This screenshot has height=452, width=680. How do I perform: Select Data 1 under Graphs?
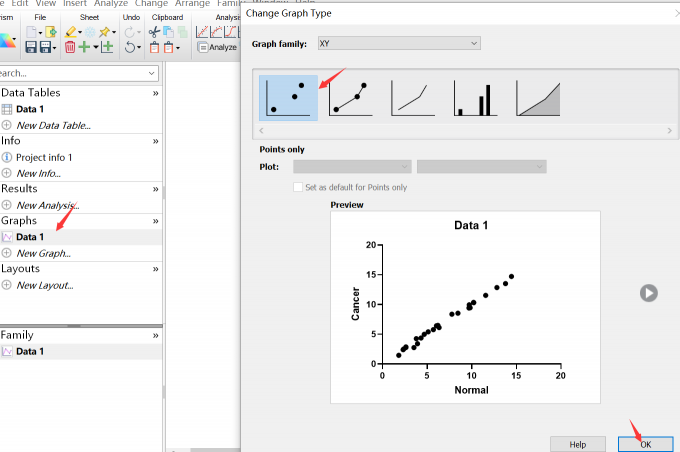click(x=30, y=237)
